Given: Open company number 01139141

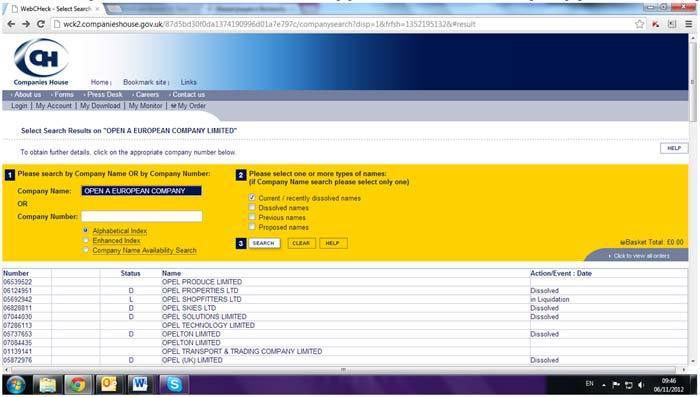Looking at the screenshot, I should (x=17, y=351).
